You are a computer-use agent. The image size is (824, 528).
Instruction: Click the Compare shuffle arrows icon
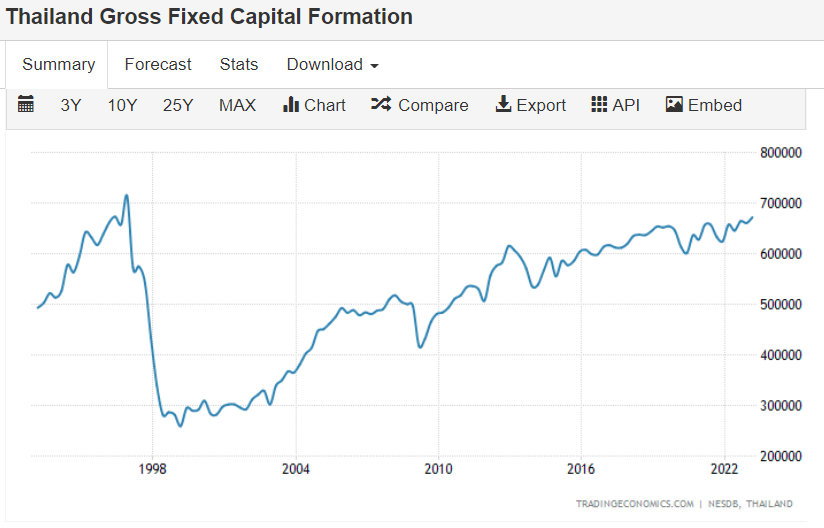tap(381, 105)
